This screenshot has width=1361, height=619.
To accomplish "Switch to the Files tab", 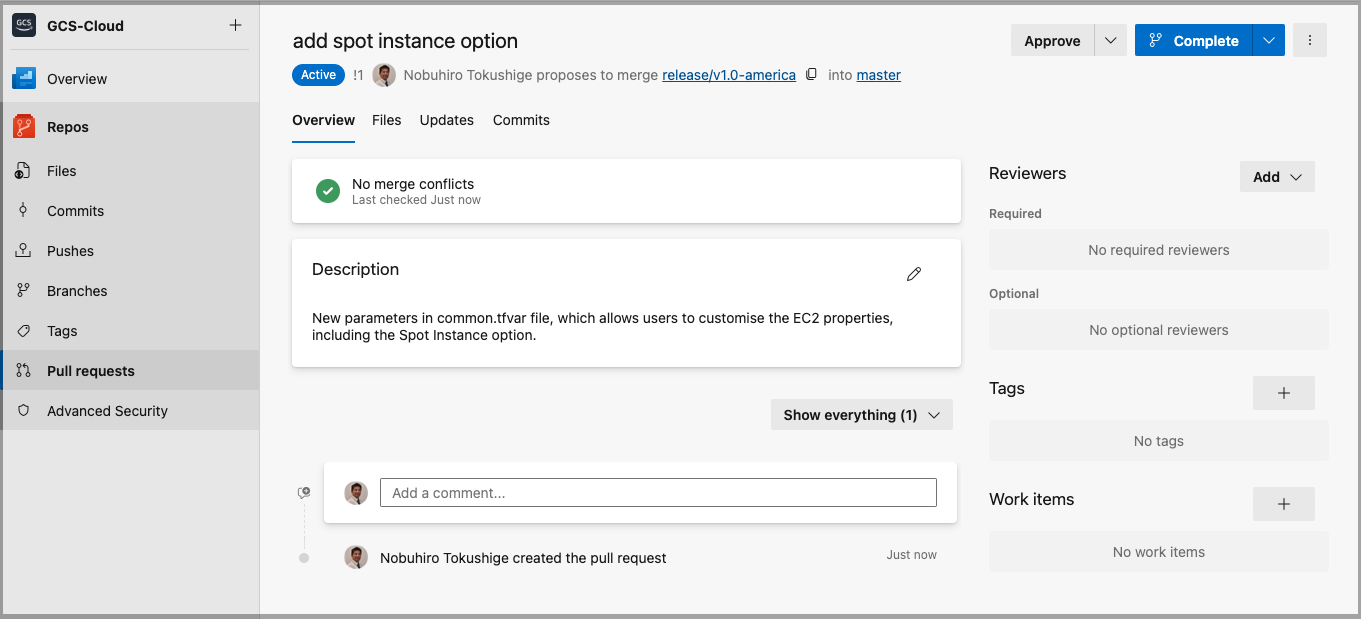I will (386, 120).
